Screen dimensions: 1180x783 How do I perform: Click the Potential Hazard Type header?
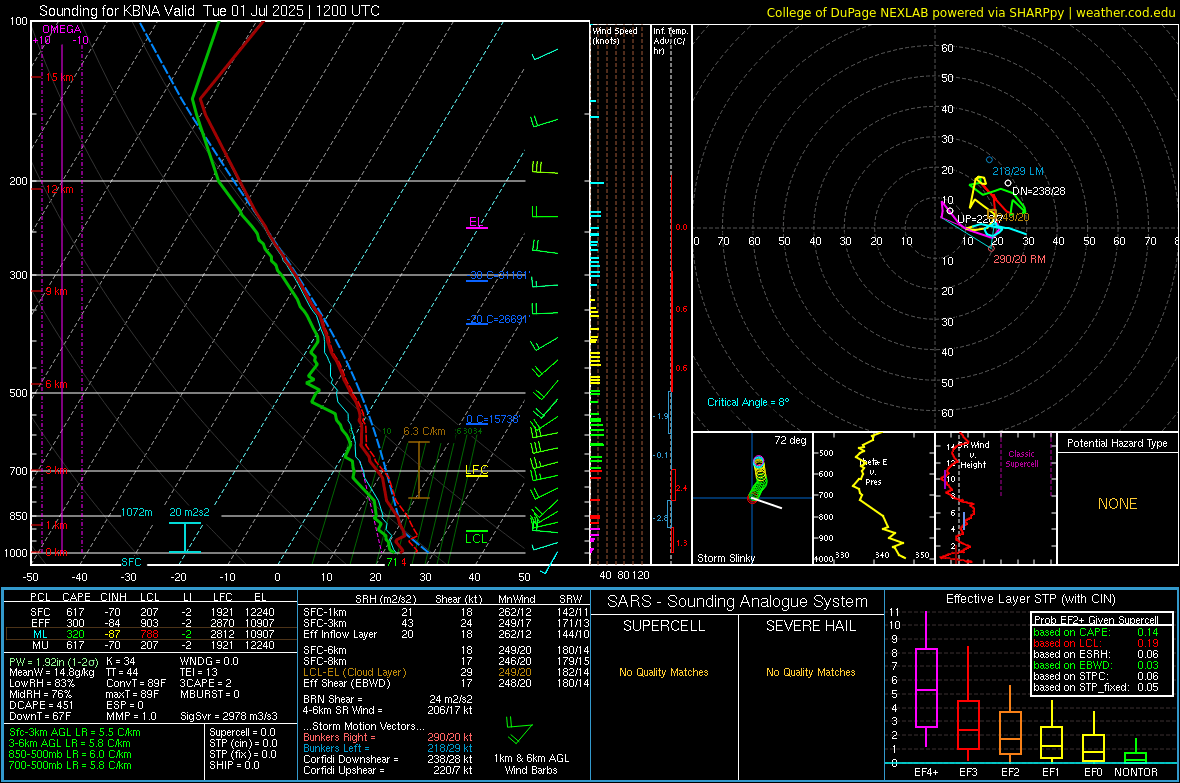1118,443
